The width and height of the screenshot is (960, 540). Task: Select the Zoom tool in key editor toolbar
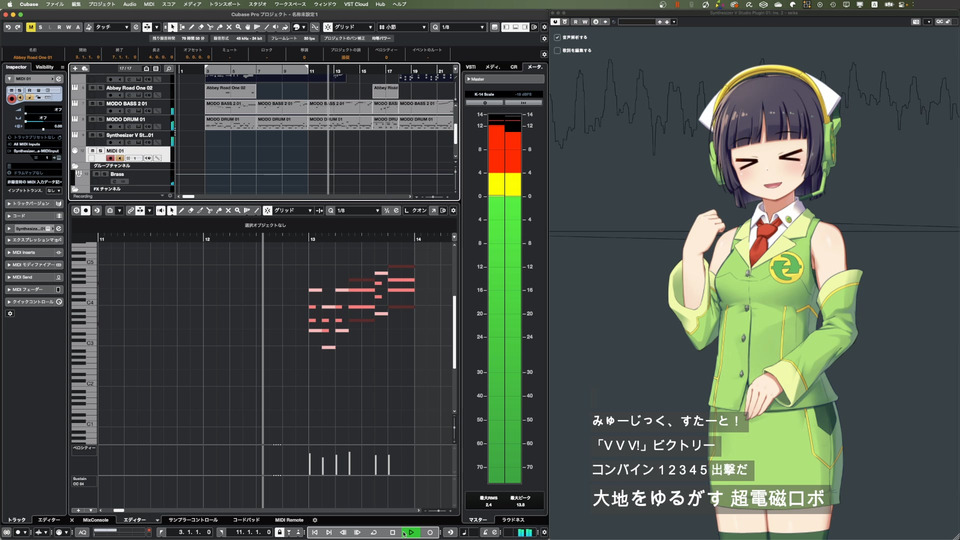tap(238, 211)
